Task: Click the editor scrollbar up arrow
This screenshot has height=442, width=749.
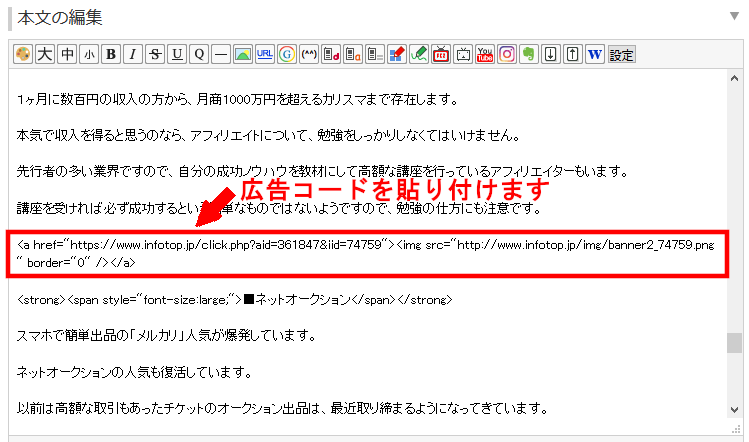Action: (x=734, y=78)
